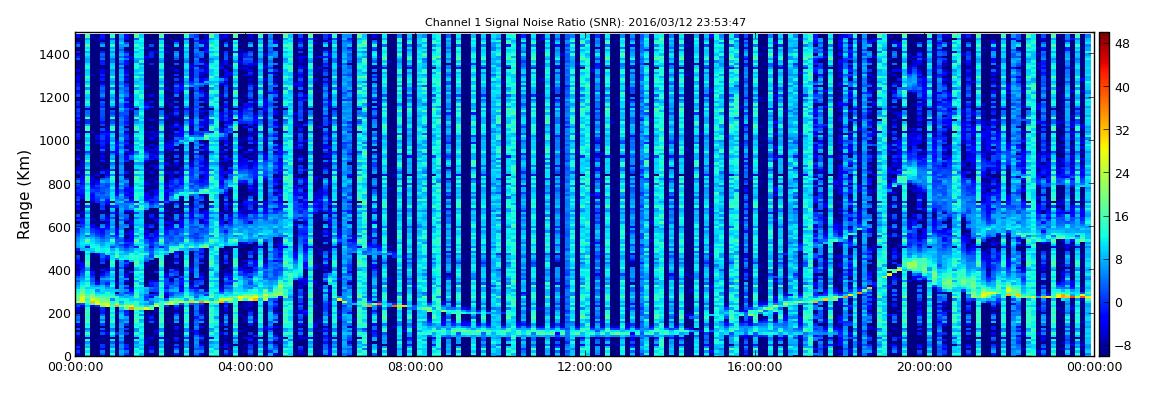
Task: Click the 400 range tick label
Action: pos(59,271)
